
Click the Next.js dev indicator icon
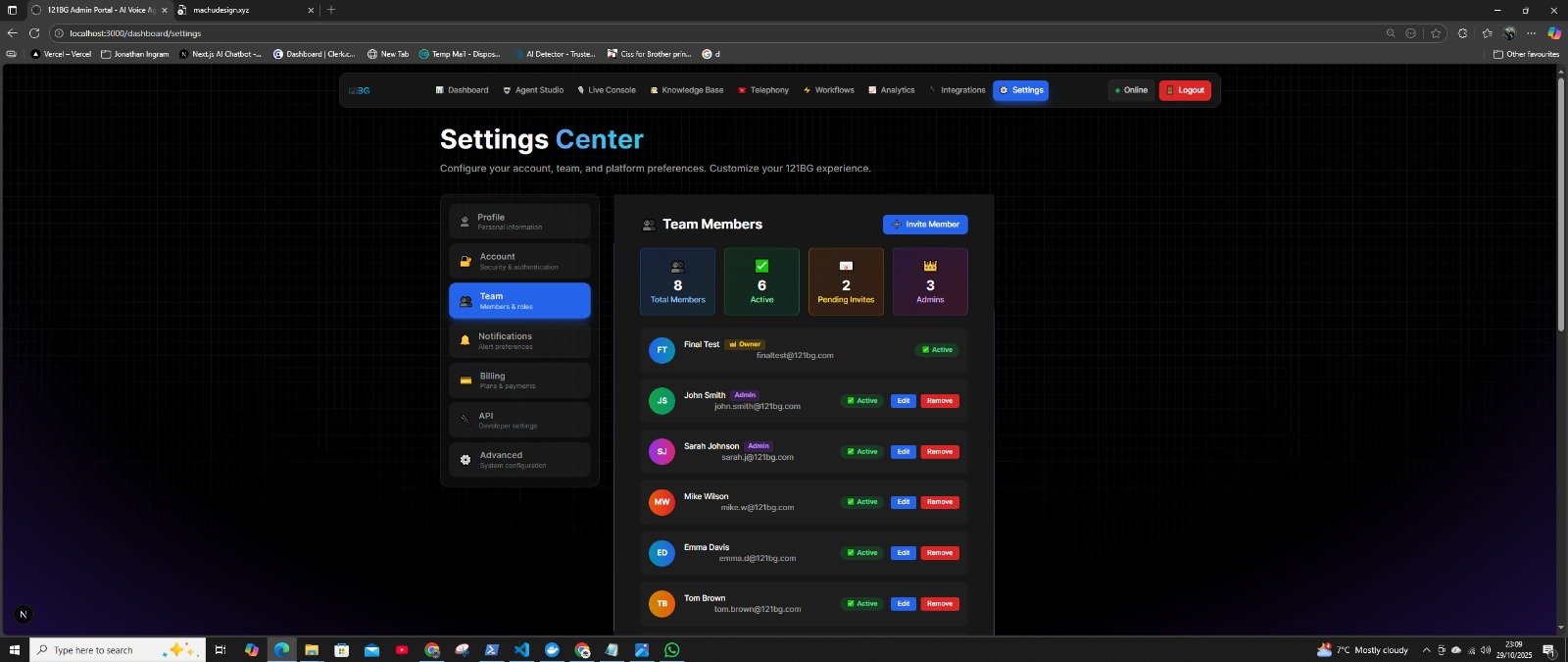pyautogui.click(x=24, y=615)
